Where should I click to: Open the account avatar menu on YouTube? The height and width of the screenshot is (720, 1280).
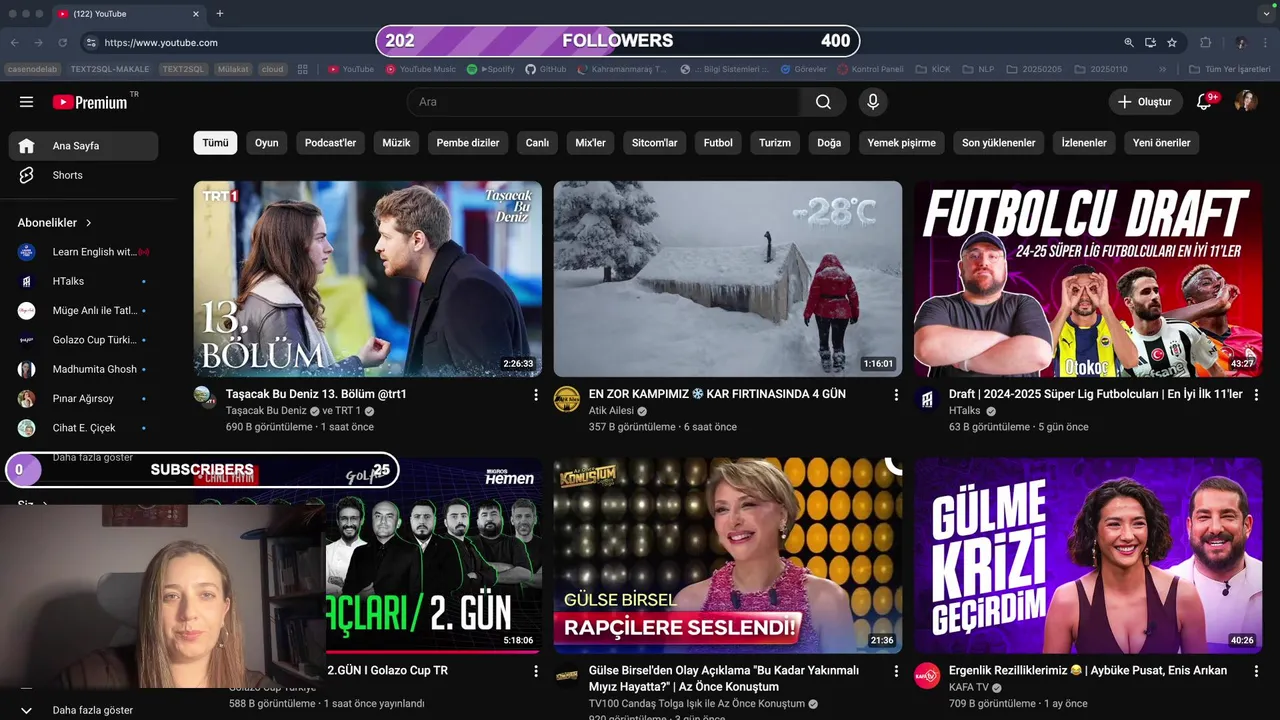pos(1246,102)
